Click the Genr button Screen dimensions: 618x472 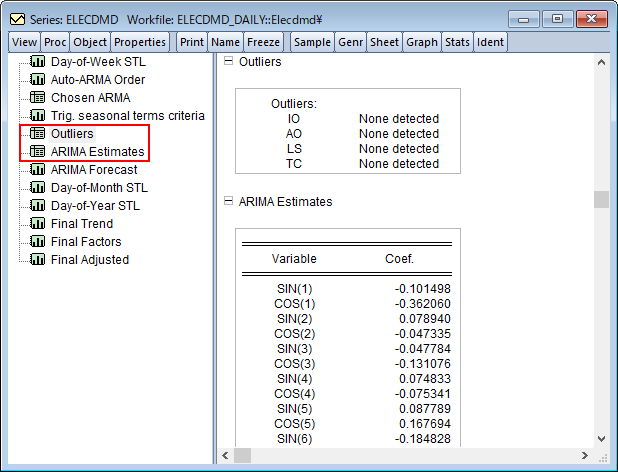[x=350, y=42]
